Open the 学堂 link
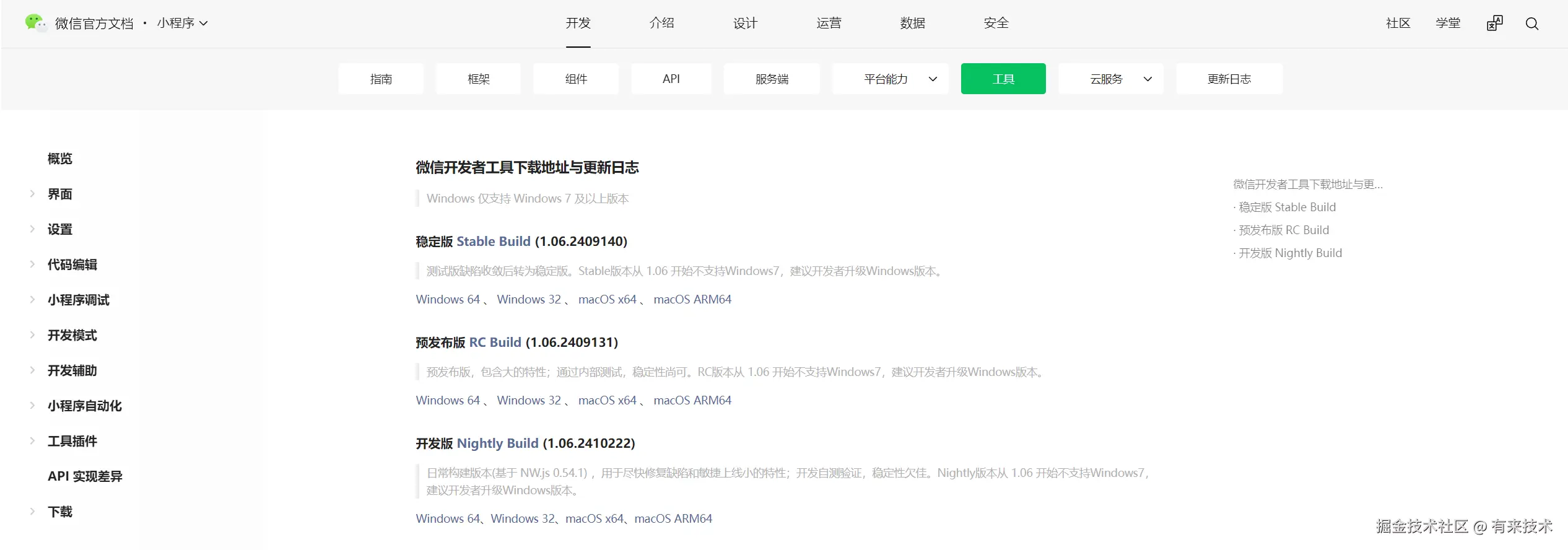The height and width of the screenshot is (550, 1568). (x=1448, y=23)
